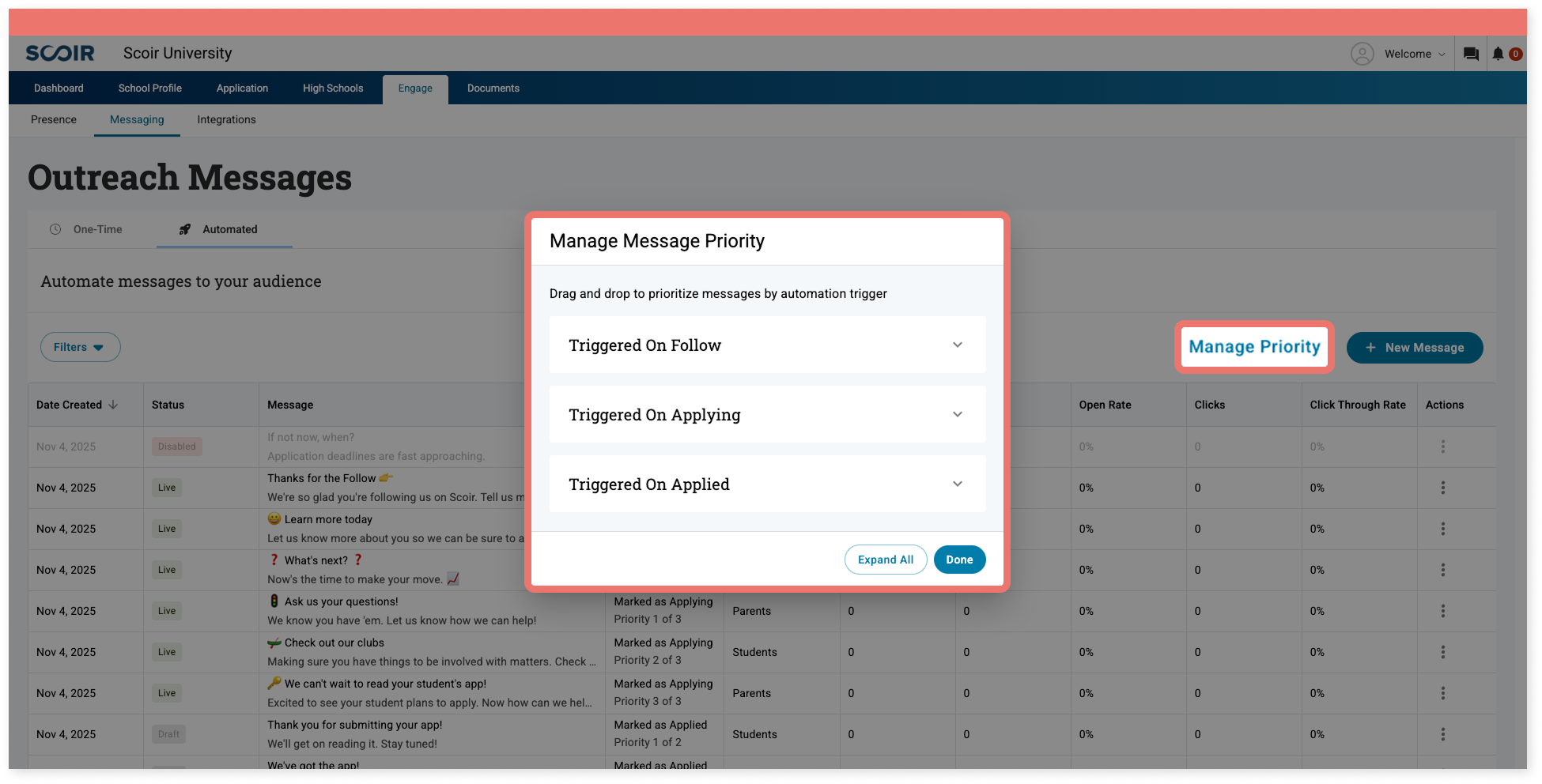Click the rocket icon on the Automated tab
The width and height of the screenshot is (1542, 784).
pyautogui.click(x=184, y=229)
